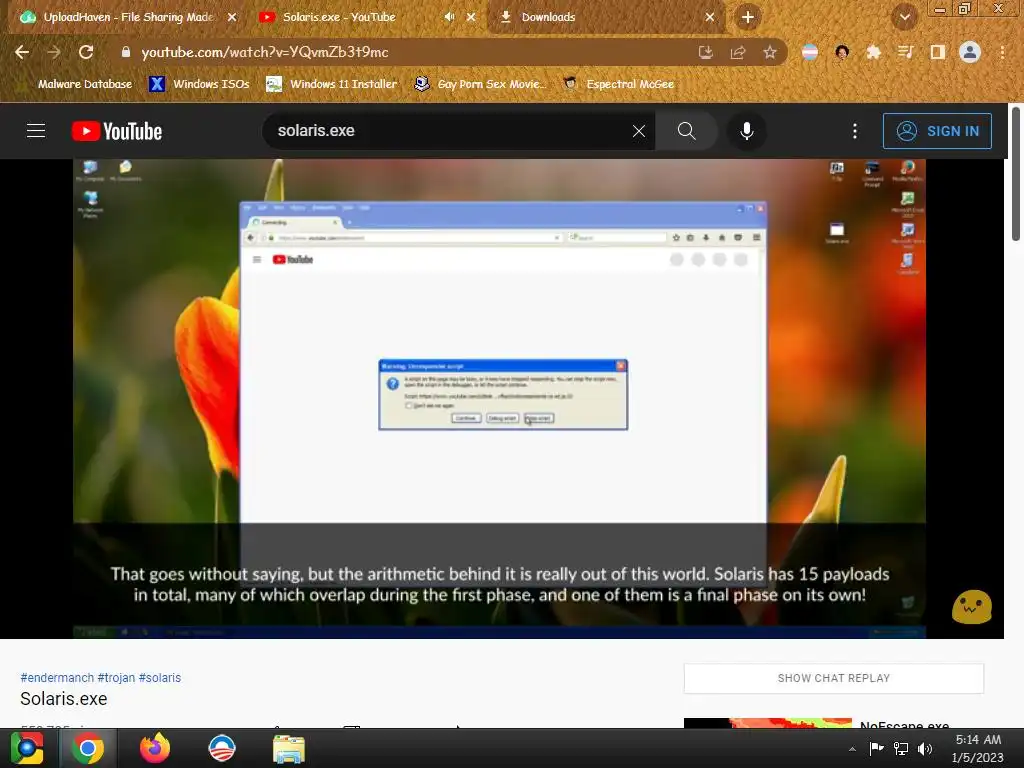Click the install app icon in address bar
The image size is (1024, 768).
[x=706, y=52]
